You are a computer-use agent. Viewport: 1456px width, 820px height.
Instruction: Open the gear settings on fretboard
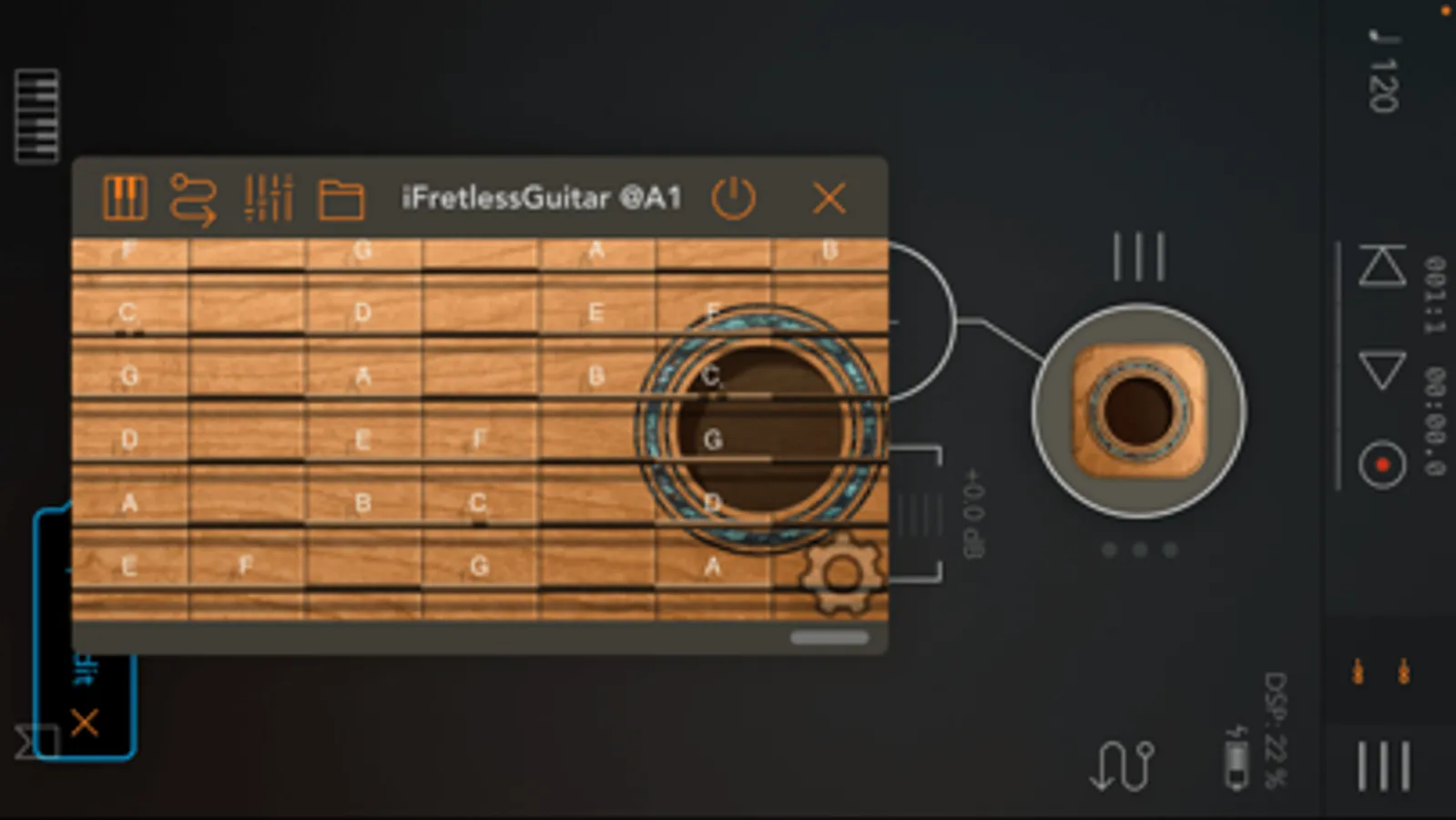click(x=840, y=574)
